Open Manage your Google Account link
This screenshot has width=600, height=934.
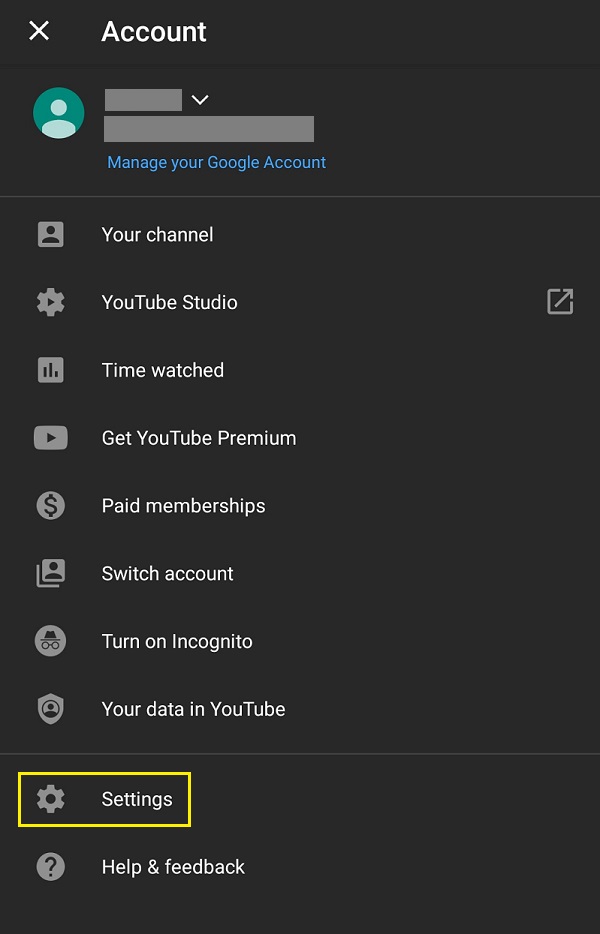pos(217,162)
